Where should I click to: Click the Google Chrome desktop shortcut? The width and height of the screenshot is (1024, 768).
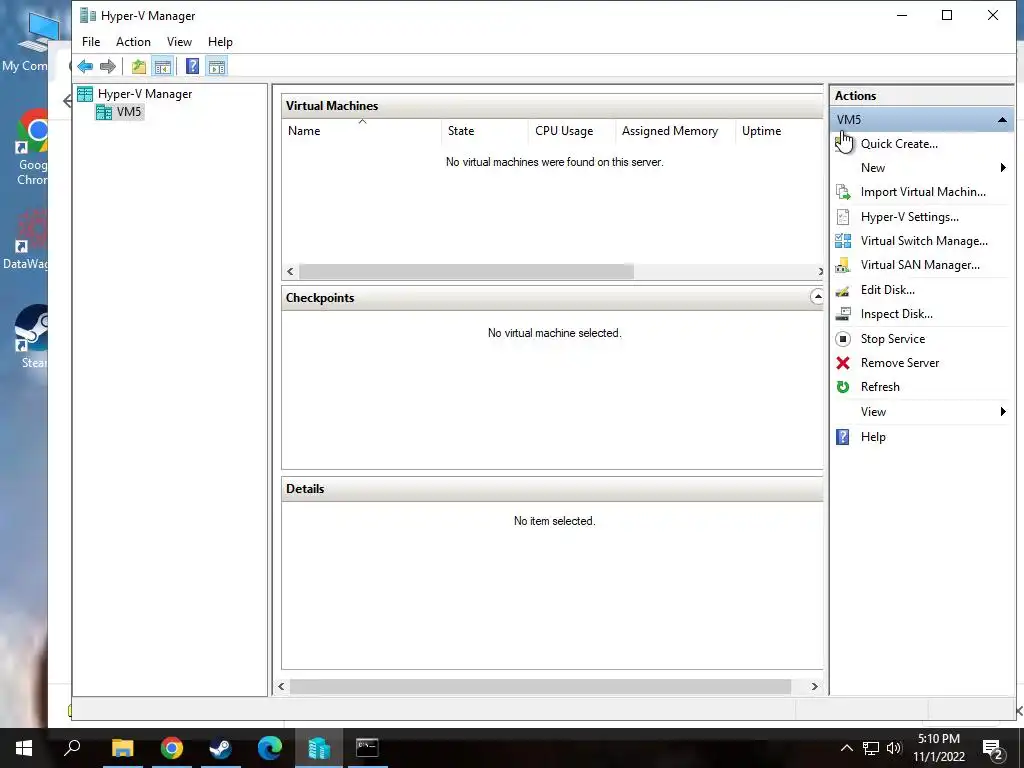[31, 148]
